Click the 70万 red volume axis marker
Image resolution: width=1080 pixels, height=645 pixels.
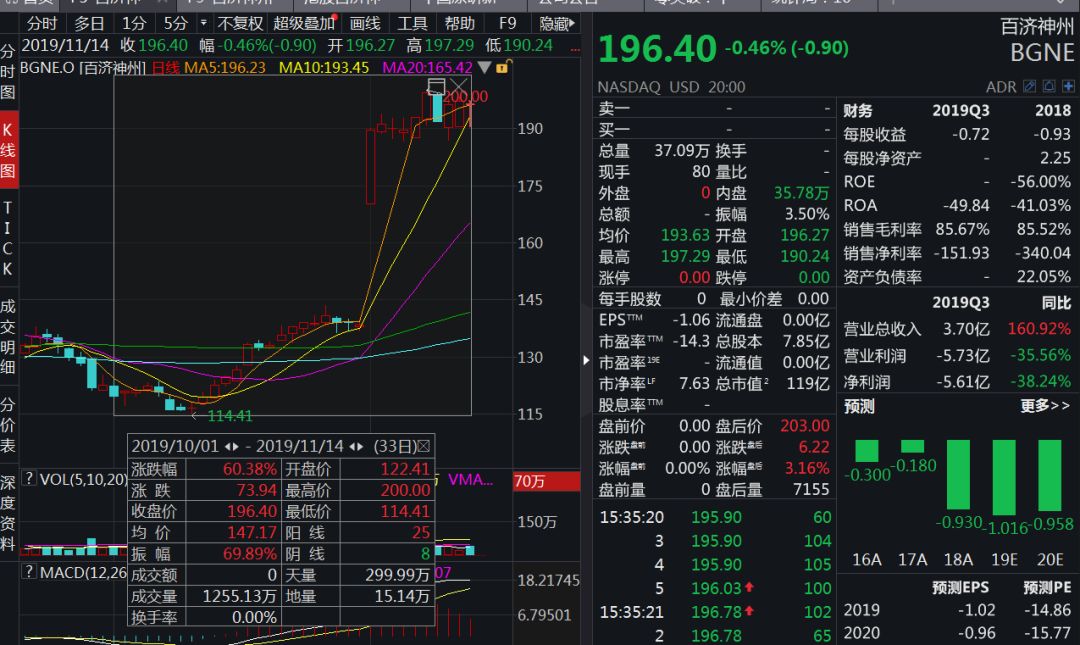(546, 481)
